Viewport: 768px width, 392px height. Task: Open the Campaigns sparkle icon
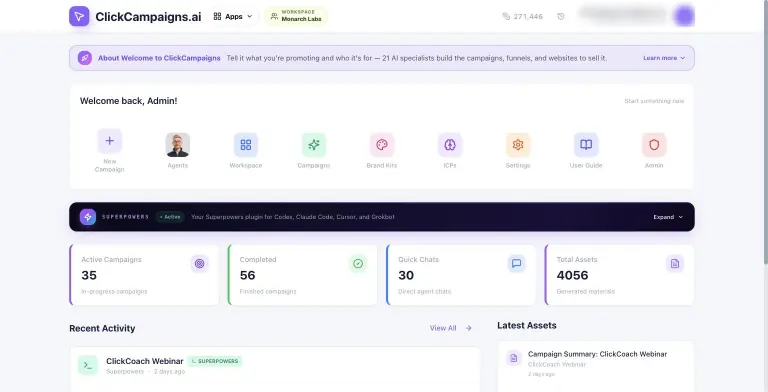pyautogui.click(x=314, y=145)
